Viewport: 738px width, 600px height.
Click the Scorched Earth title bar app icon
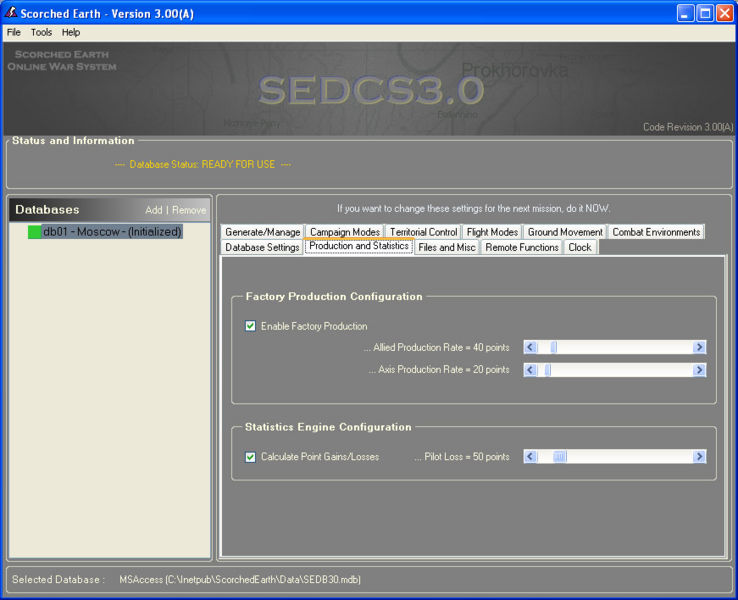[x=11, y=13]
